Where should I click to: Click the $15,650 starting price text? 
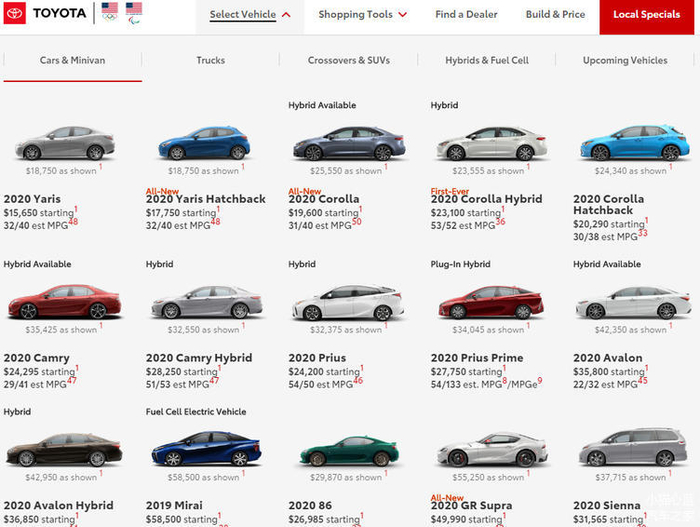39,213
